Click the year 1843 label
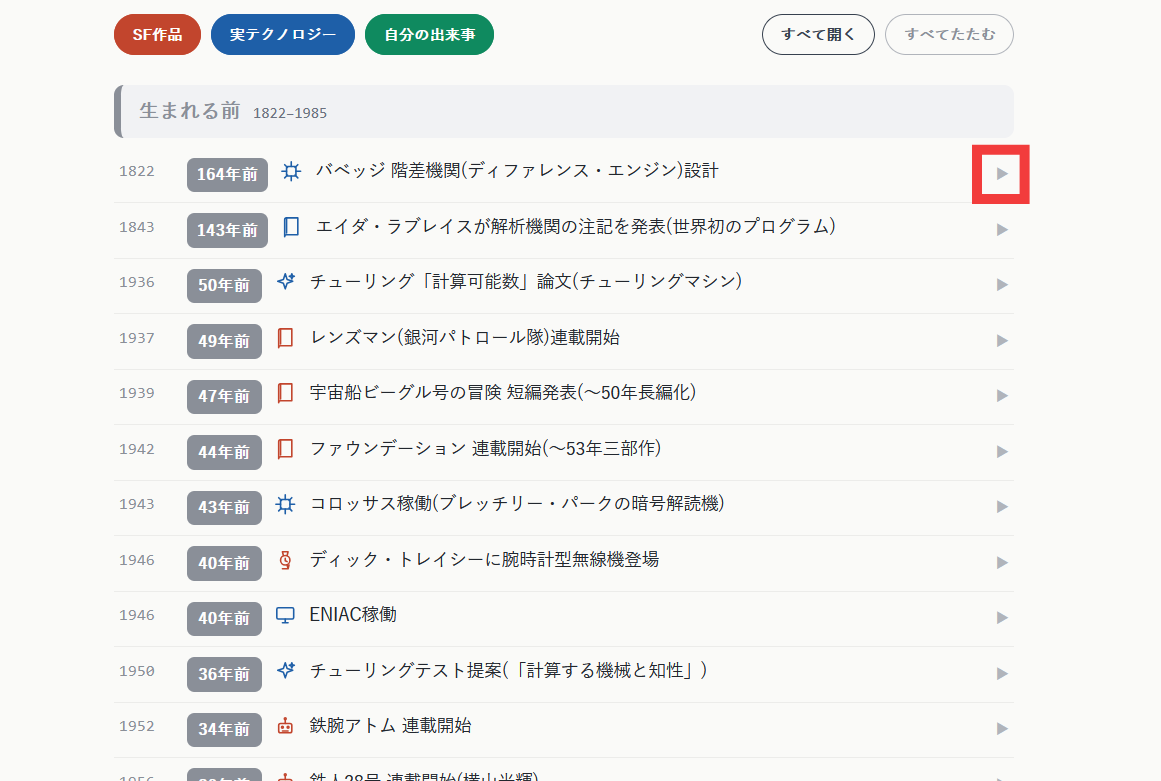1161x781 pixels. click(x=137, y=227)
